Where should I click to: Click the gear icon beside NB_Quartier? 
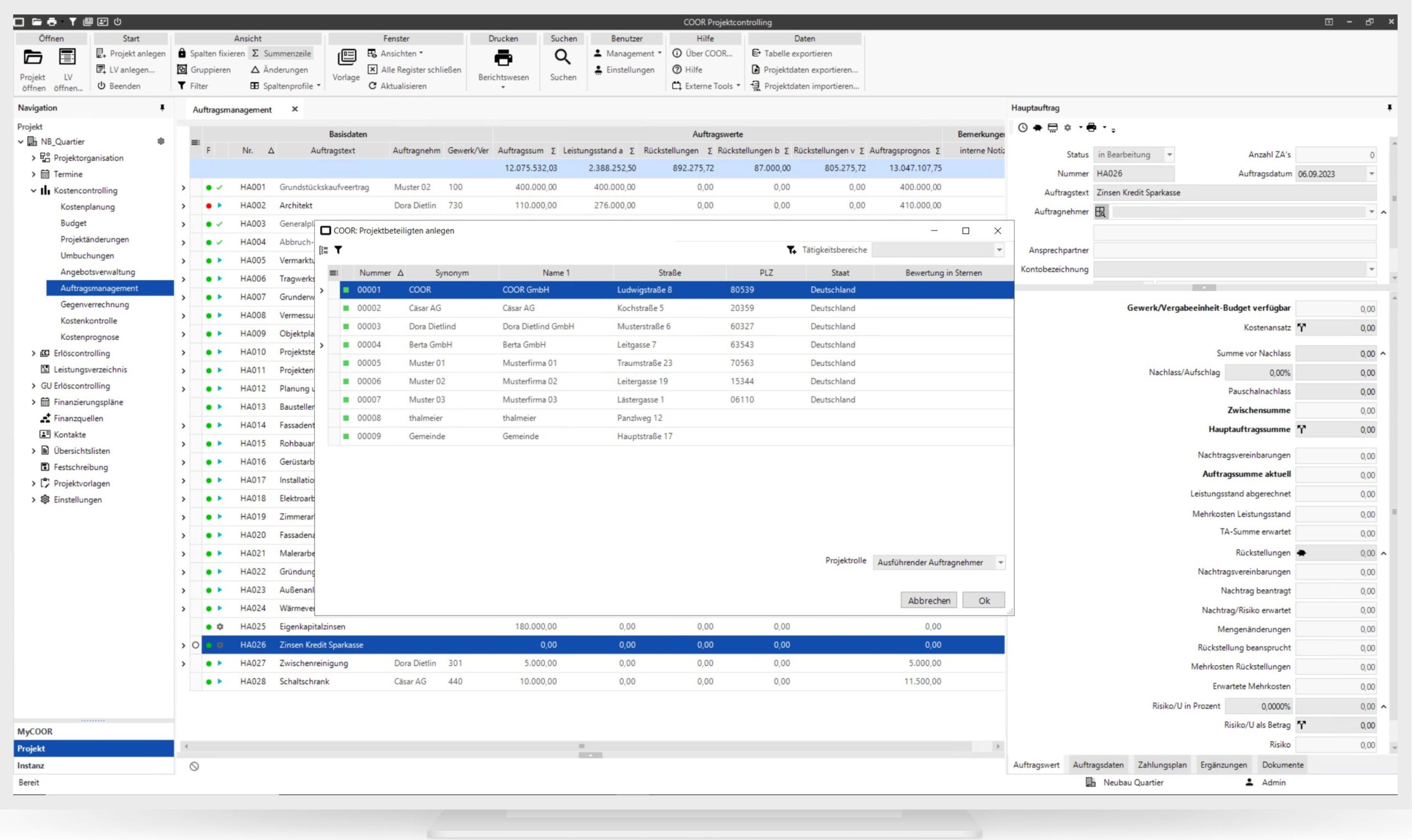(161, 142)
